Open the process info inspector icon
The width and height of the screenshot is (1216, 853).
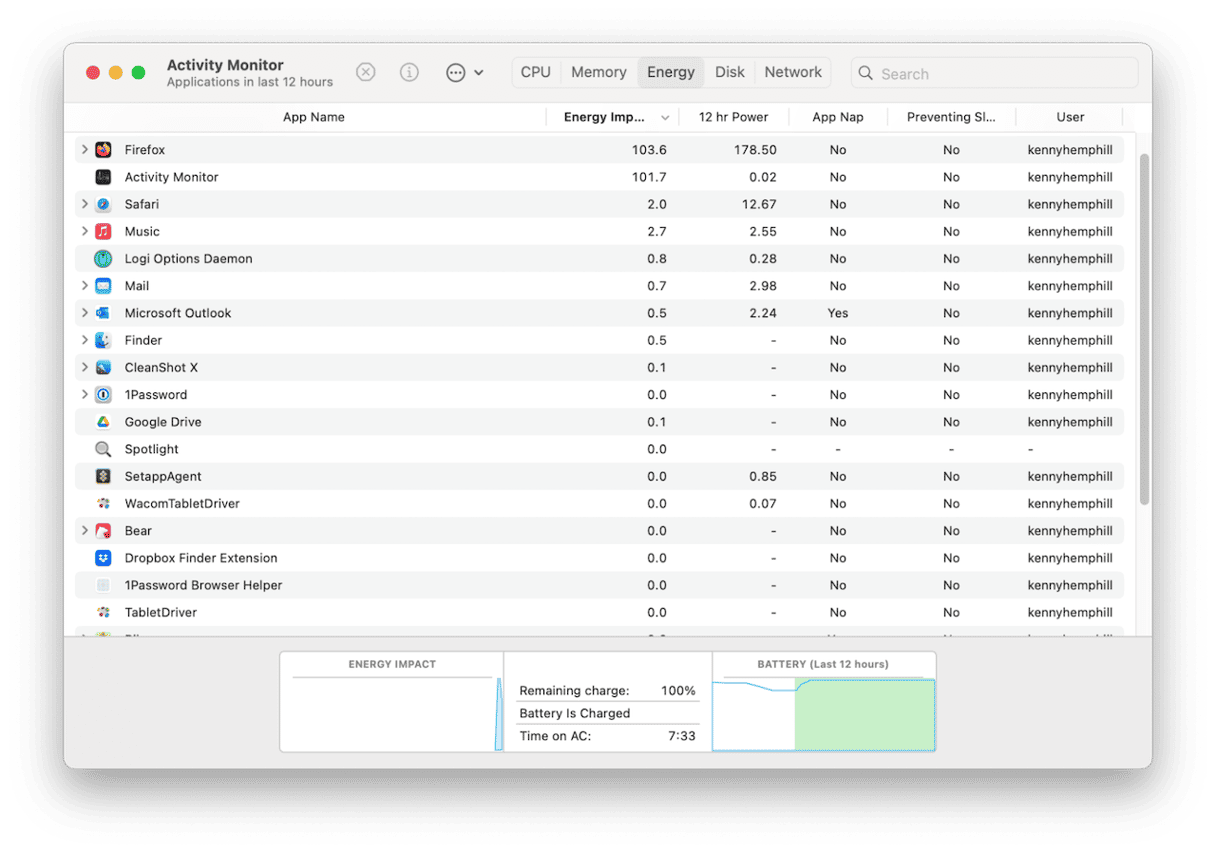coord(409,72)
